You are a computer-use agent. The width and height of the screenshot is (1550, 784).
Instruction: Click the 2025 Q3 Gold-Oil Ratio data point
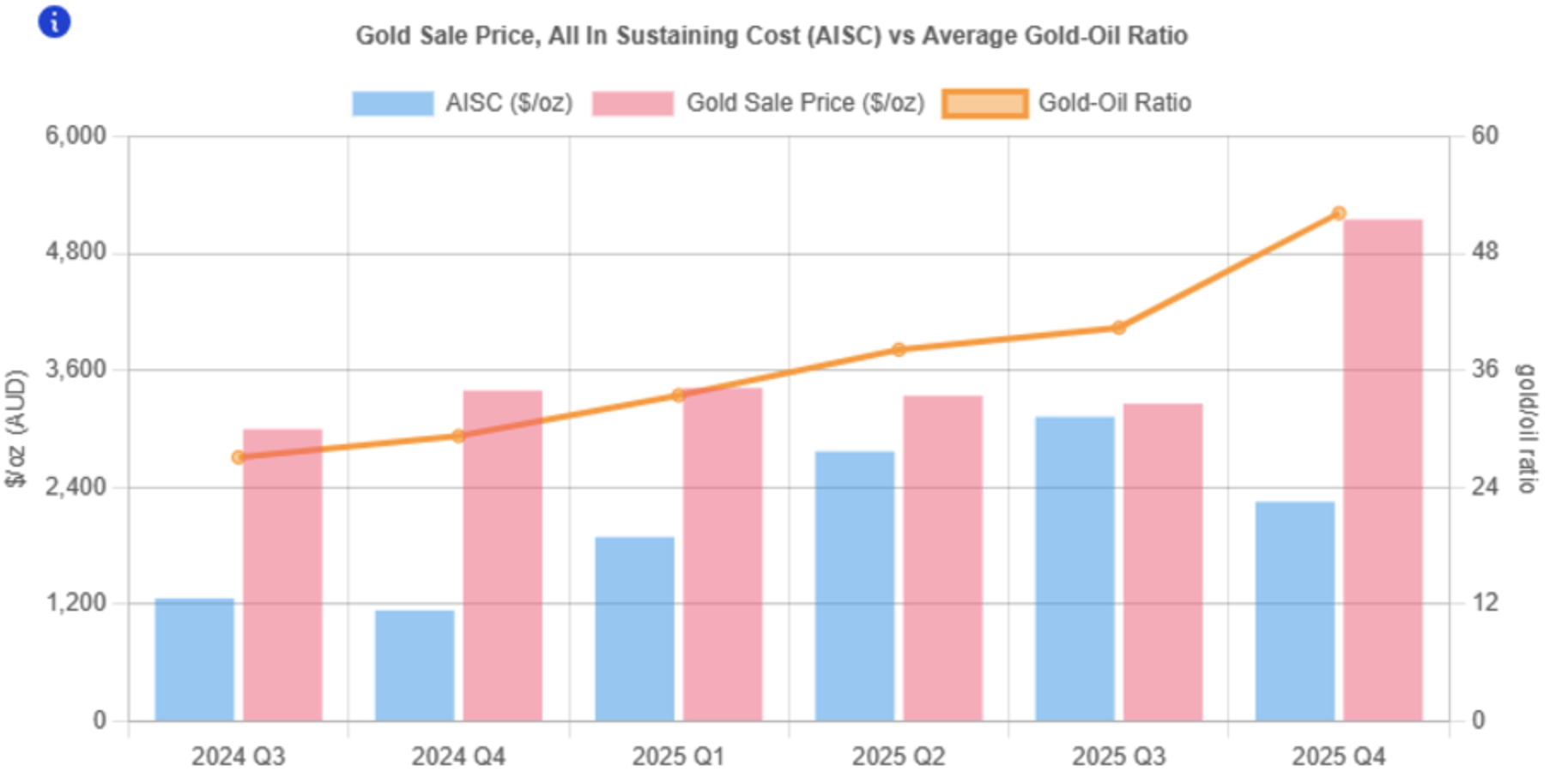[1118, 328]
